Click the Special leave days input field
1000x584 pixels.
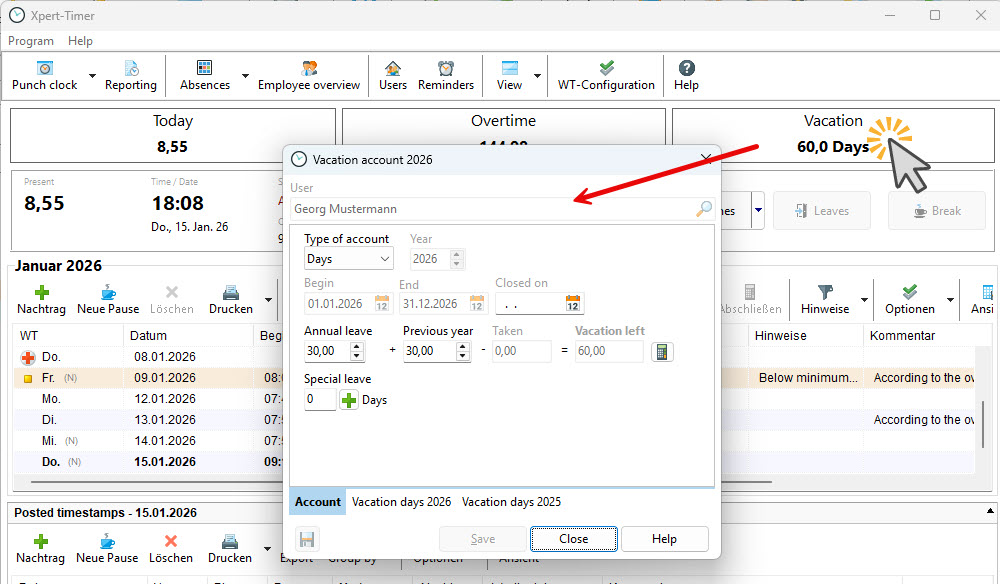320,400
